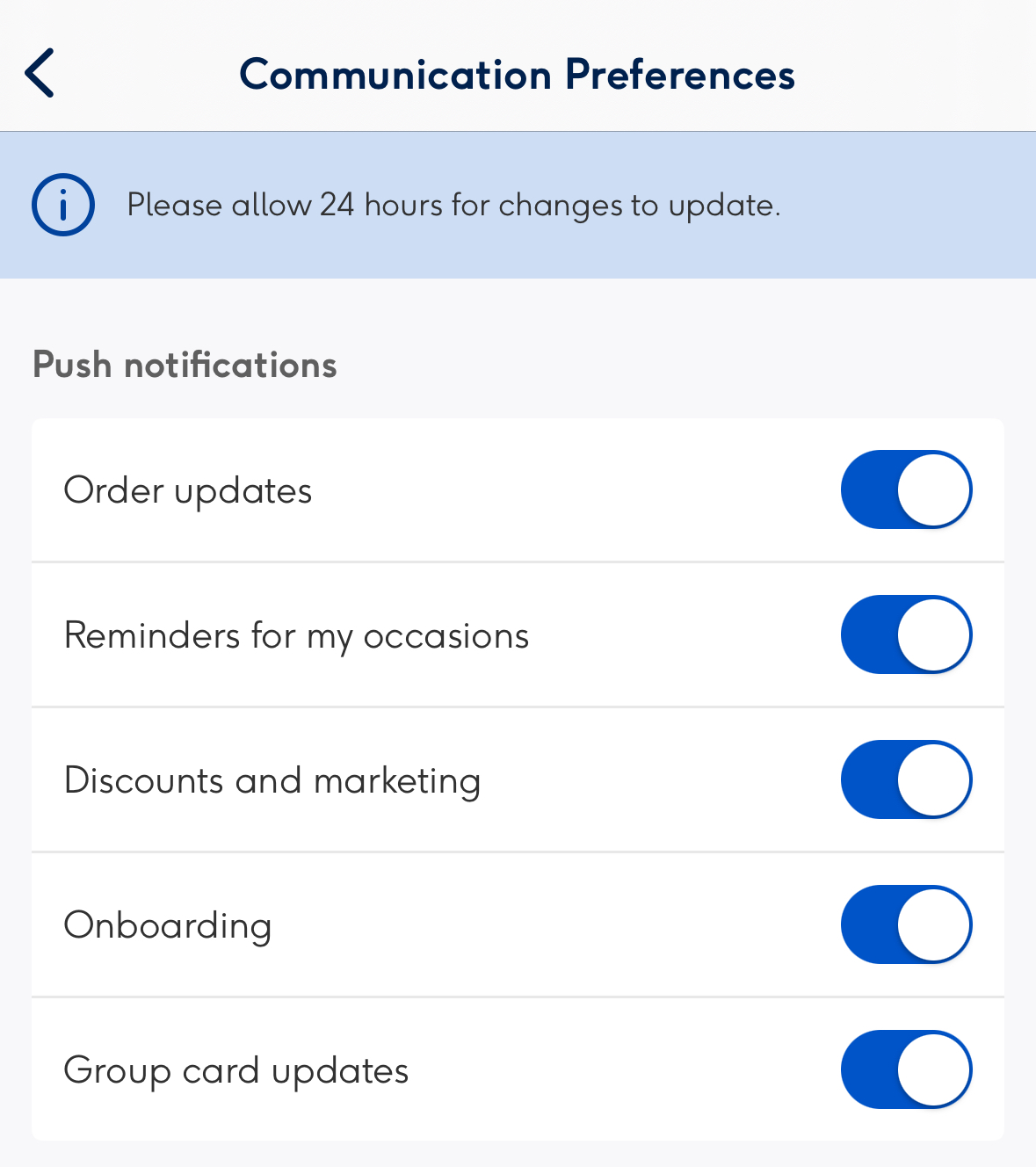The height and width of the screenshot is (1167, 1036).
Task: Click the white knob on Order updates switch
Action: pyautogui.click(x=933, y=489)
